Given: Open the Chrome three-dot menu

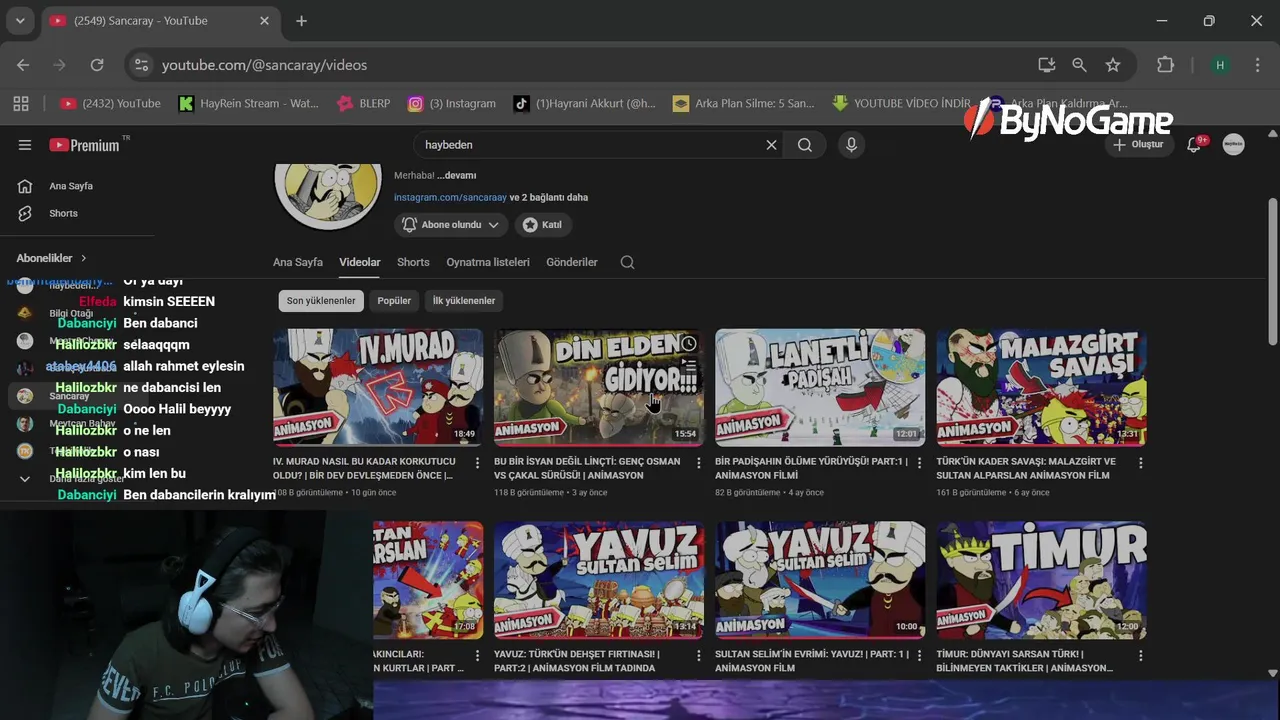Looking at the screenshot, I should click(1257, 65).
